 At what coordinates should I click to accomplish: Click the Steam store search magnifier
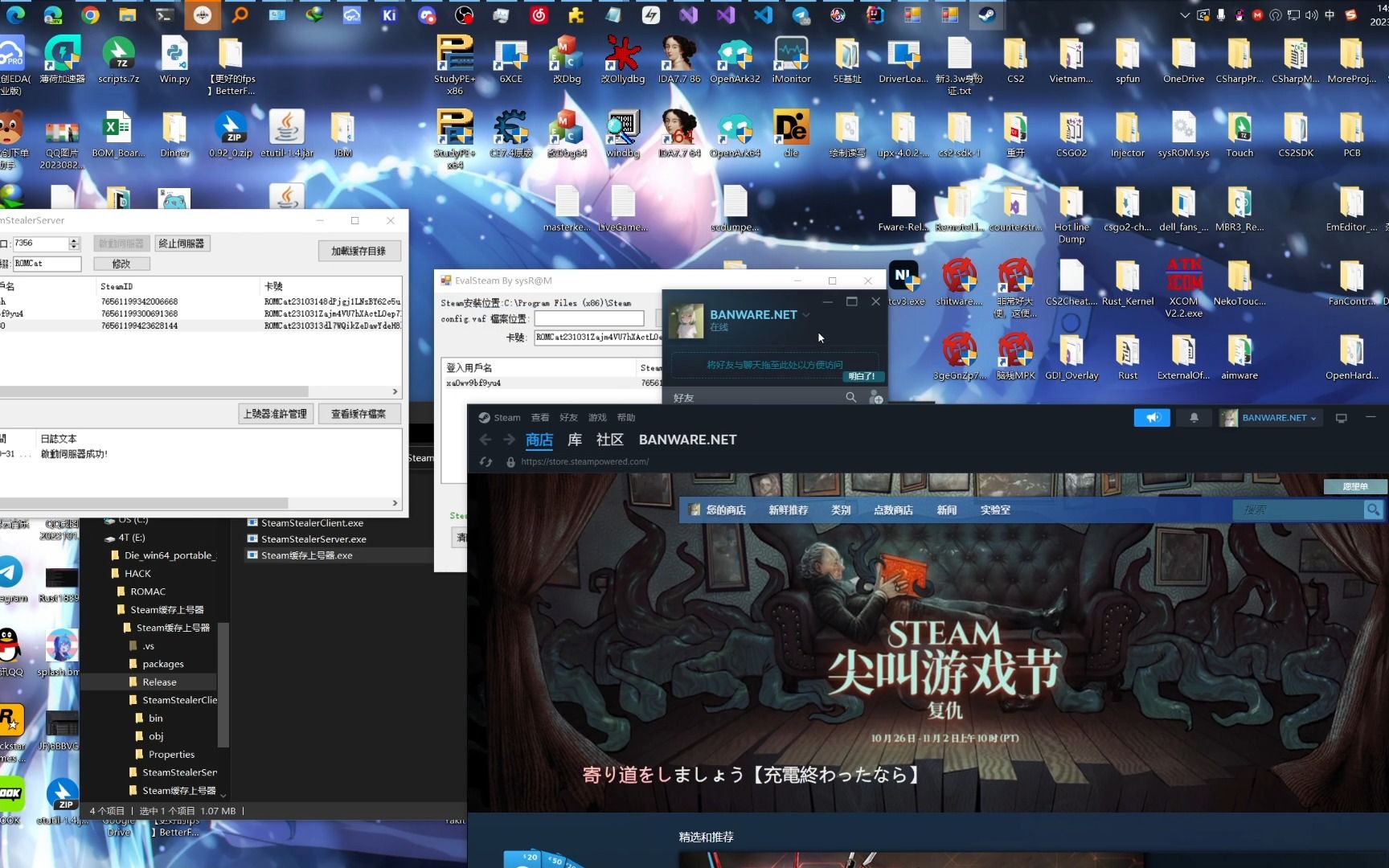pyautogui.click(x=1373, y=510)
